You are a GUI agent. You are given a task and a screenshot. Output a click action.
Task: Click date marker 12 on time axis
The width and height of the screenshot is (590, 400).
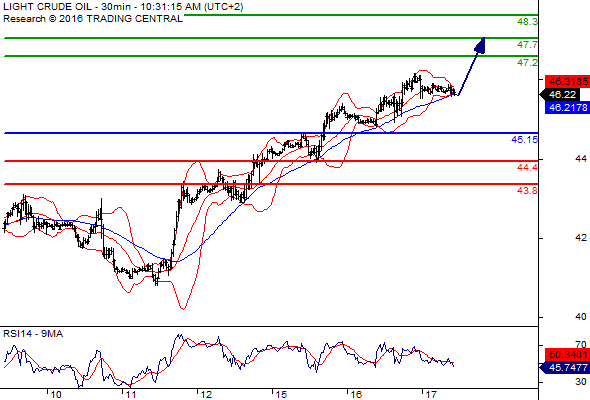coord(206,394)
